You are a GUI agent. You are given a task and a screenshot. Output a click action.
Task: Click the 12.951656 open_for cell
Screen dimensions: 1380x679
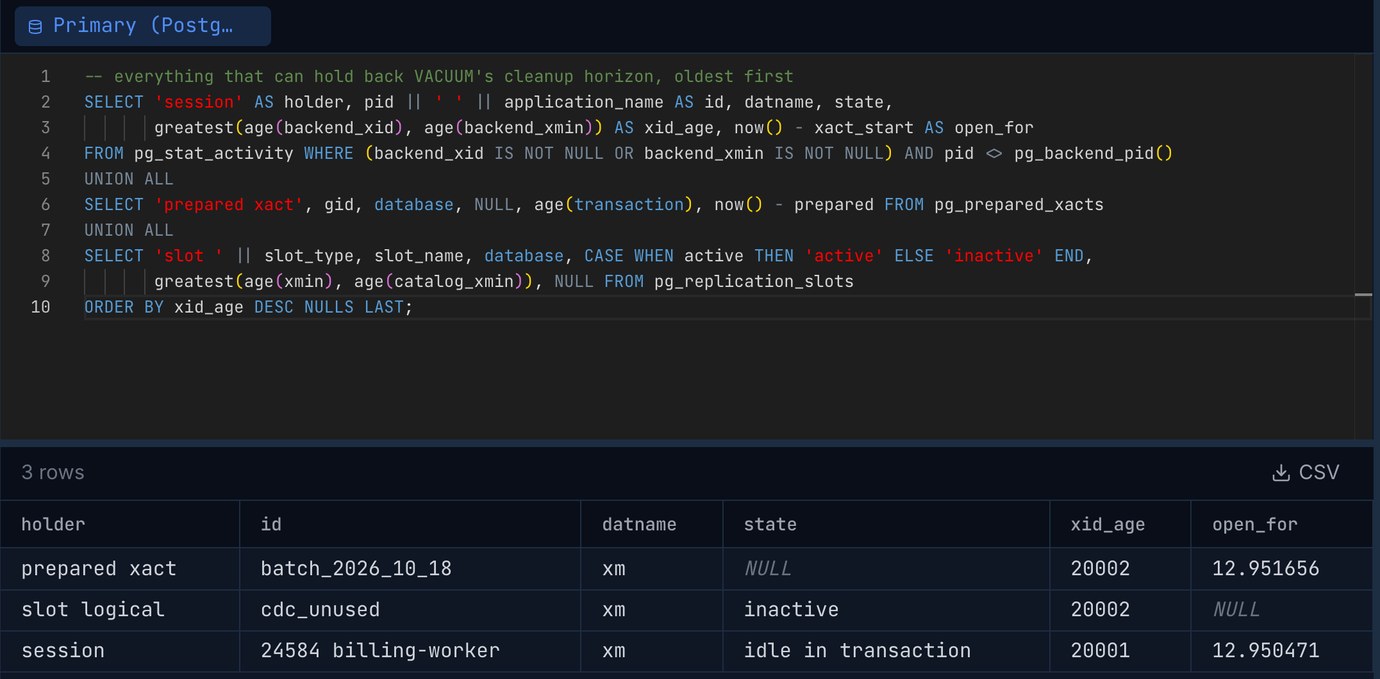[x=1281, y=568]
